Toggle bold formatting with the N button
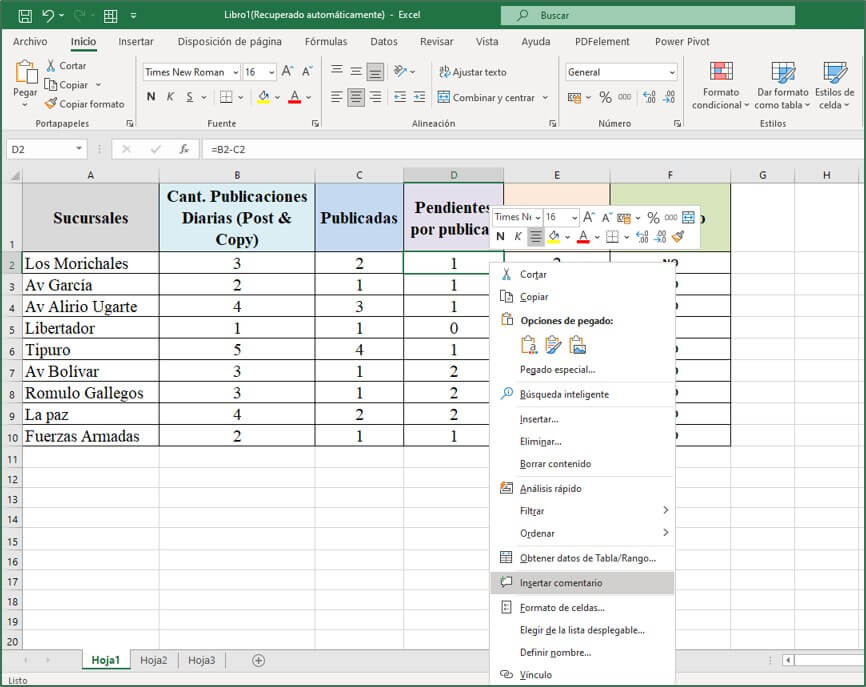The height and width of the screenshot is (687, 866). (x=151, y=97)
